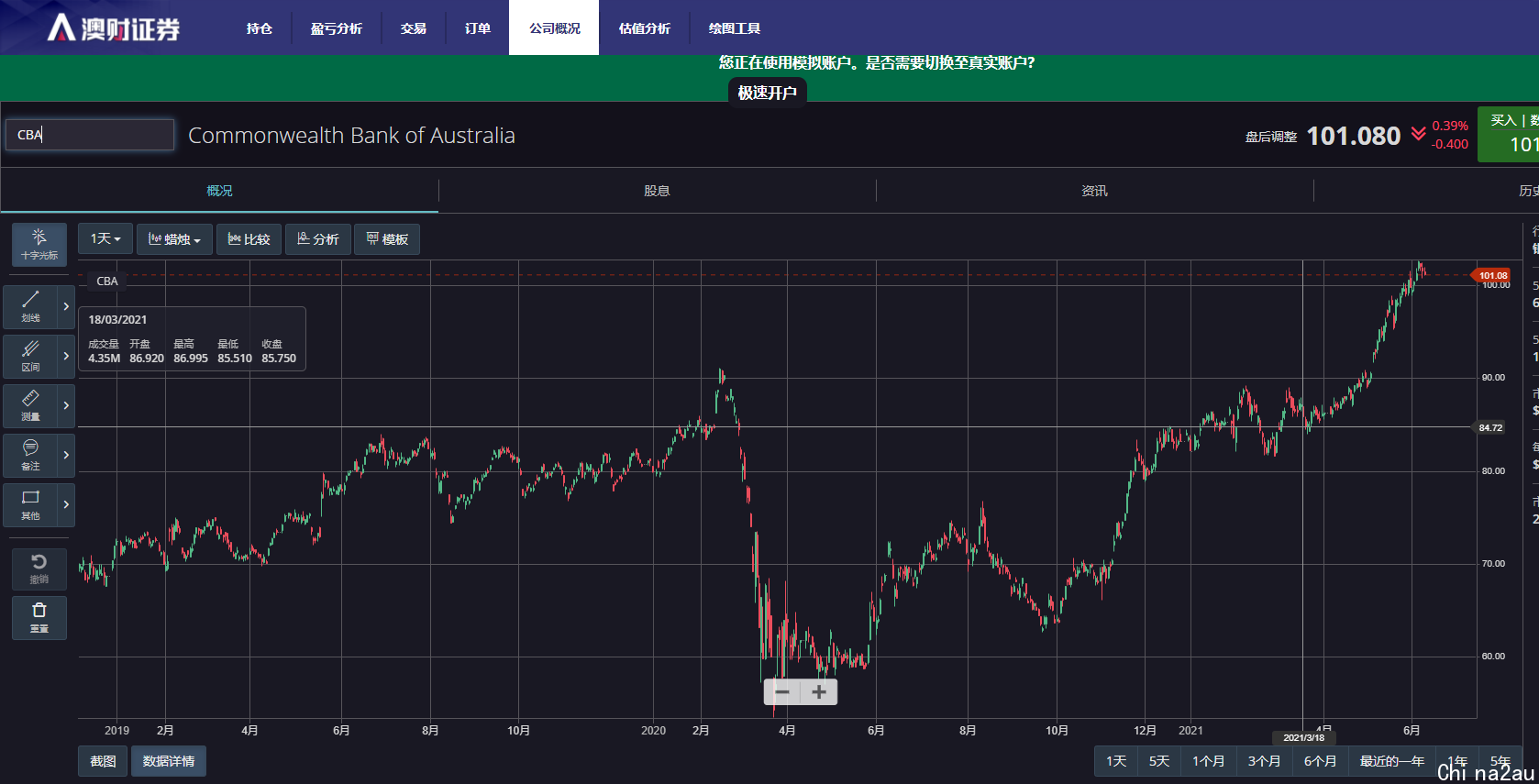Image resolution: width=1539 pixels, height=784 pixels.
Task: Switch to the 资讯 news tab
Action: click(1094, 191)
